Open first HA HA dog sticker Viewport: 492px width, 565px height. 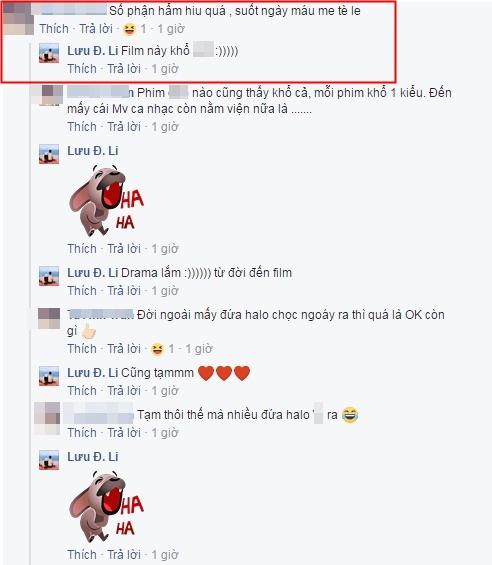coord(106,200)
